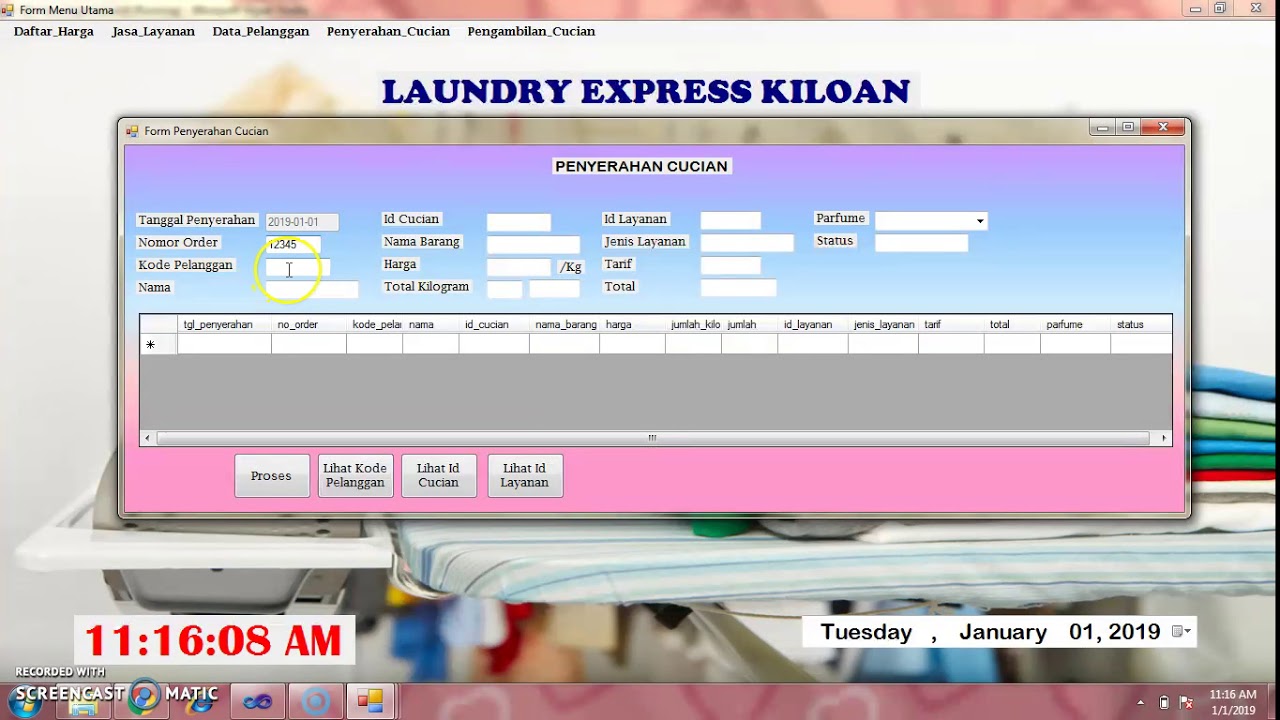Click the first Total Kilogram field
Image resolution: width=1280 pixels, height=720 pixels.
pyautogui.click(x=504, y=289)
